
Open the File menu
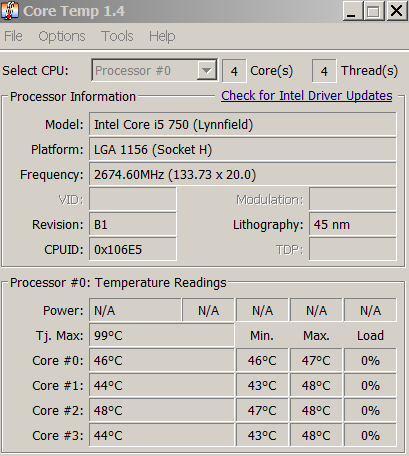13,36
